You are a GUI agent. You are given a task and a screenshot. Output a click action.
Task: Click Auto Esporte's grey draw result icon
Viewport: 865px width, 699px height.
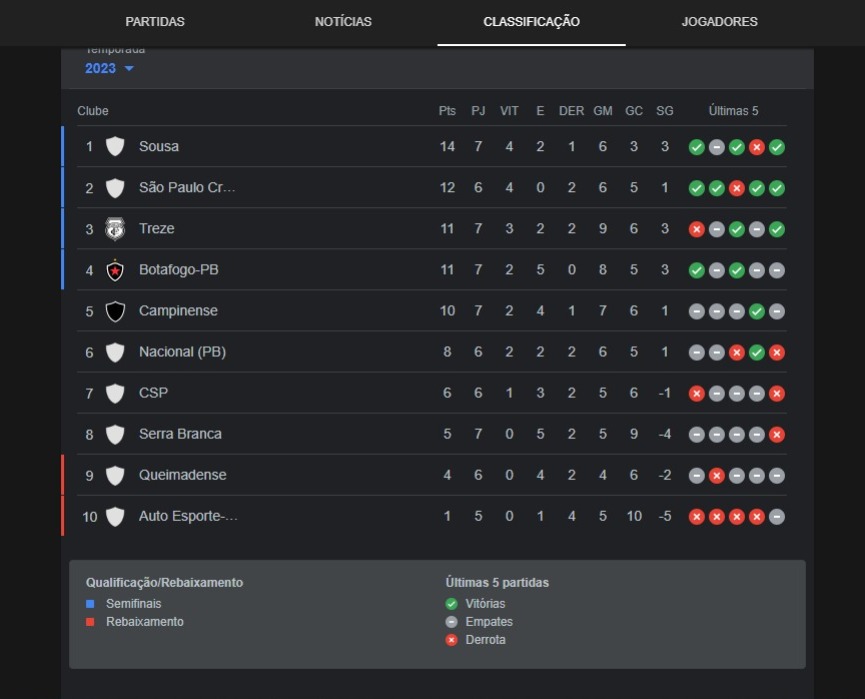click(776, 516)
